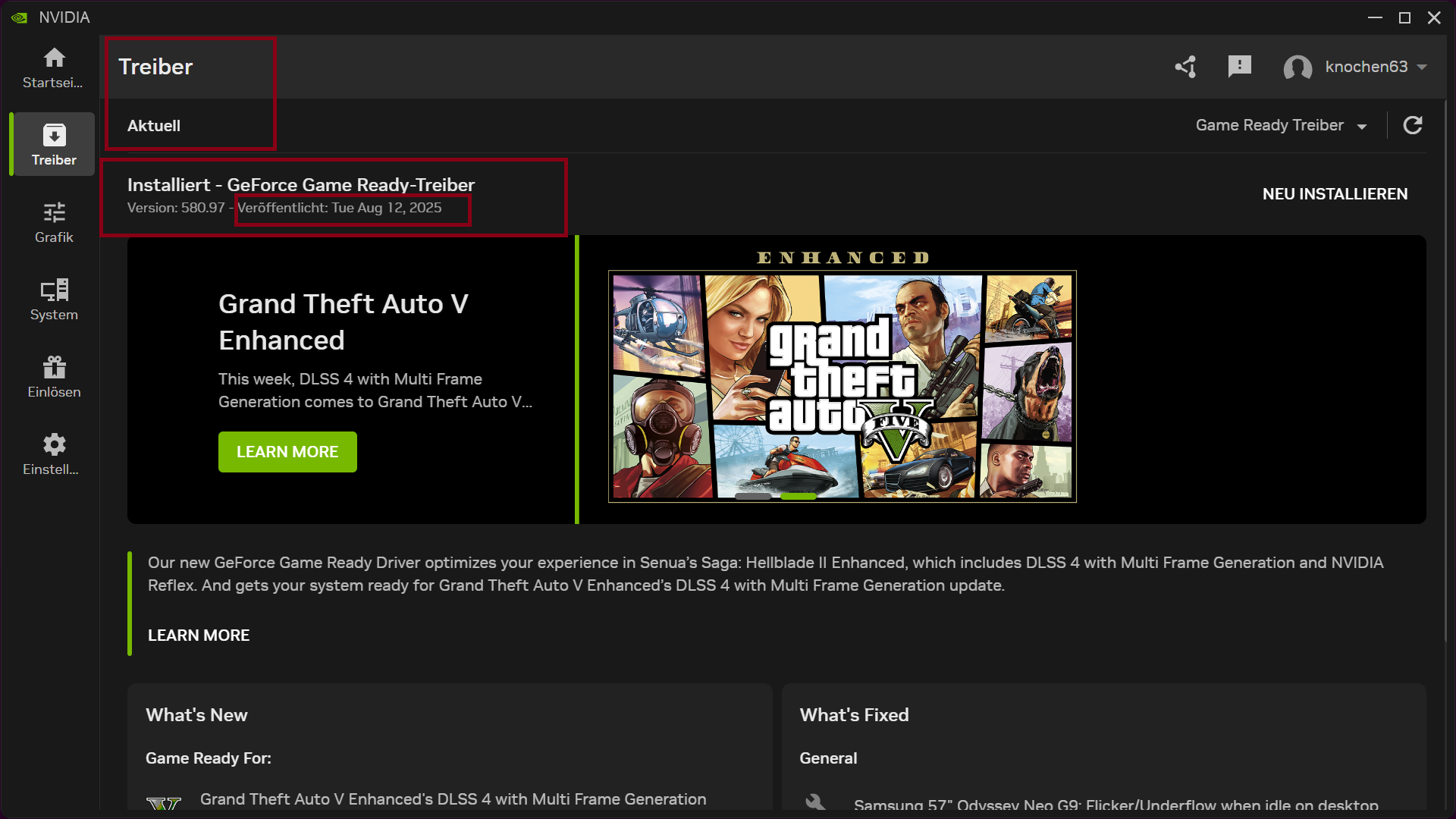Close the NVIDIA app window
The width and height of the screenshot is (1456, 819).
tap(1434, 17)
